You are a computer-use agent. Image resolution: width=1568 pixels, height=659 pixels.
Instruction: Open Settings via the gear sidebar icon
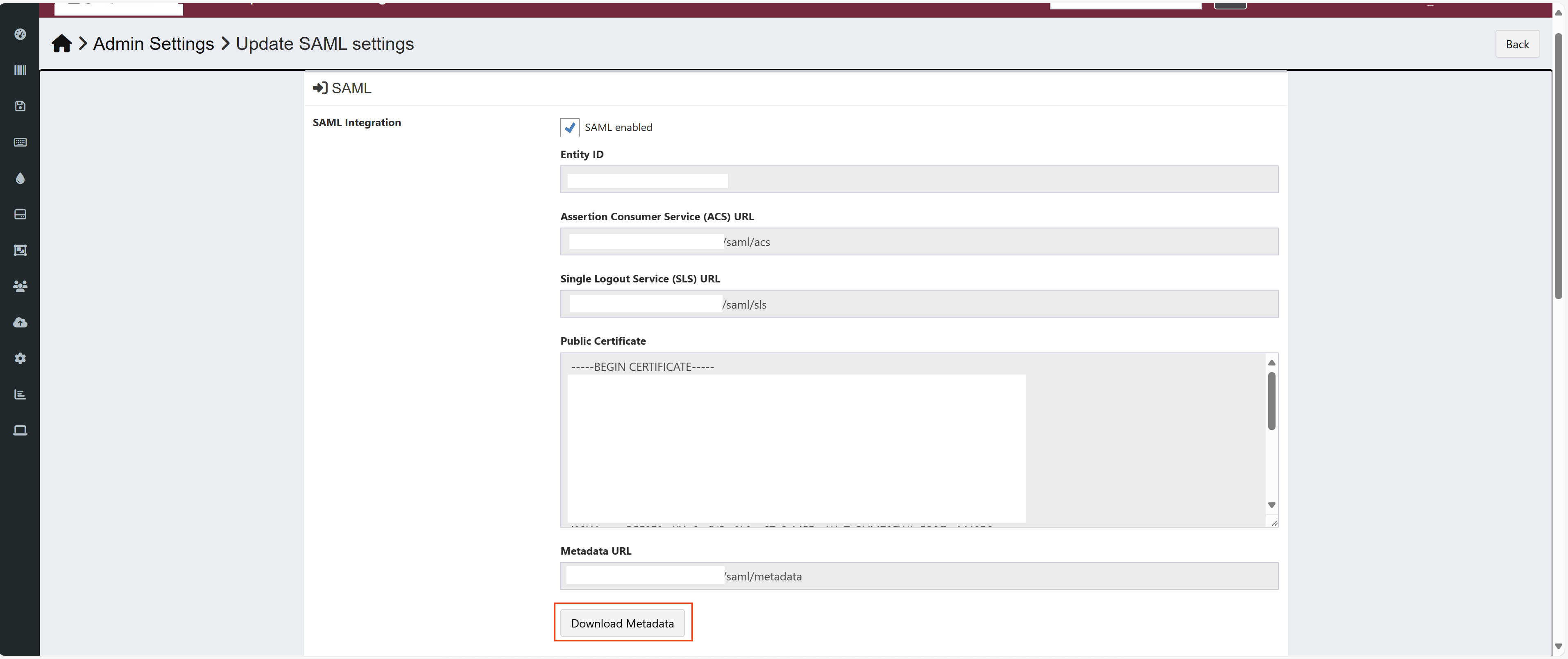click(x=20, y=359)
